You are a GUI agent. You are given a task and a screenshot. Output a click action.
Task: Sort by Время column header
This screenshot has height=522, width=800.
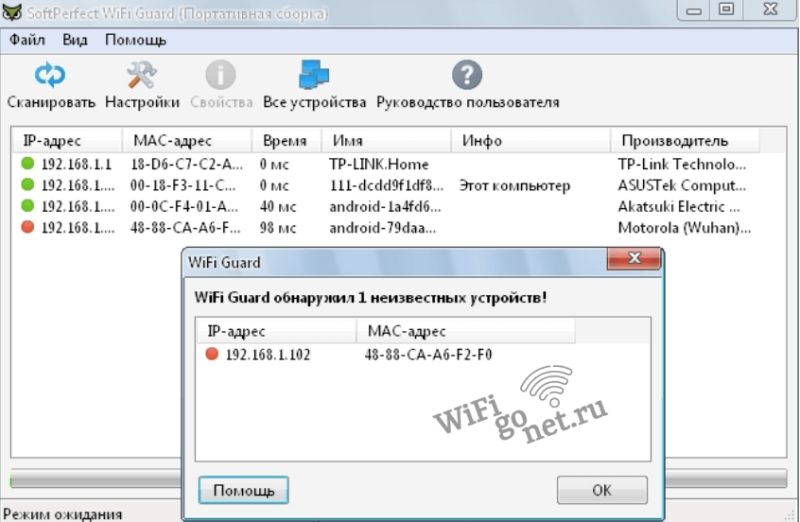tap(286, 140)
